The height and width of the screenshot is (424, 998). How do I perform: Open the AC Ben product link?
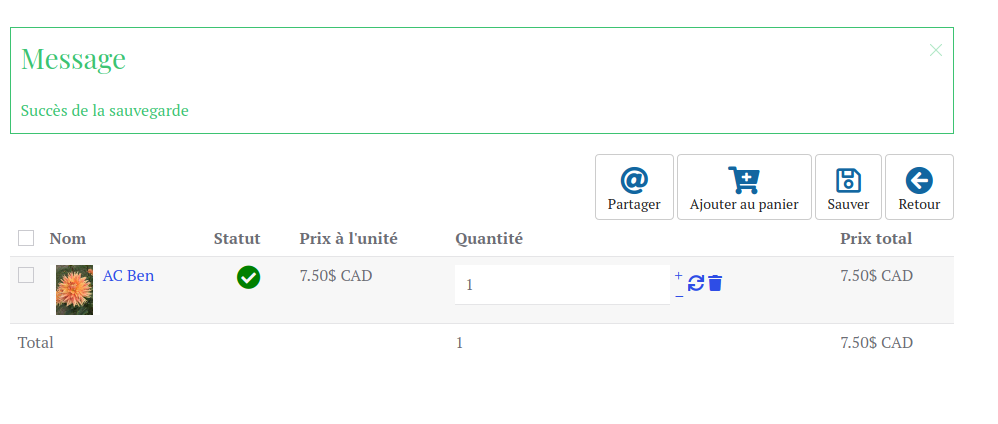click(128, 276)
